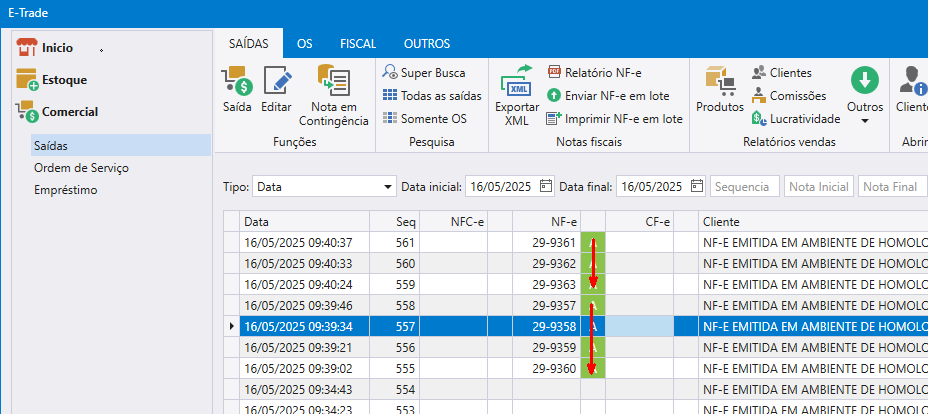This screenshot has width=928, height=414.
Task: Switch to the OS tab
Action: click(x=305, y=44)
